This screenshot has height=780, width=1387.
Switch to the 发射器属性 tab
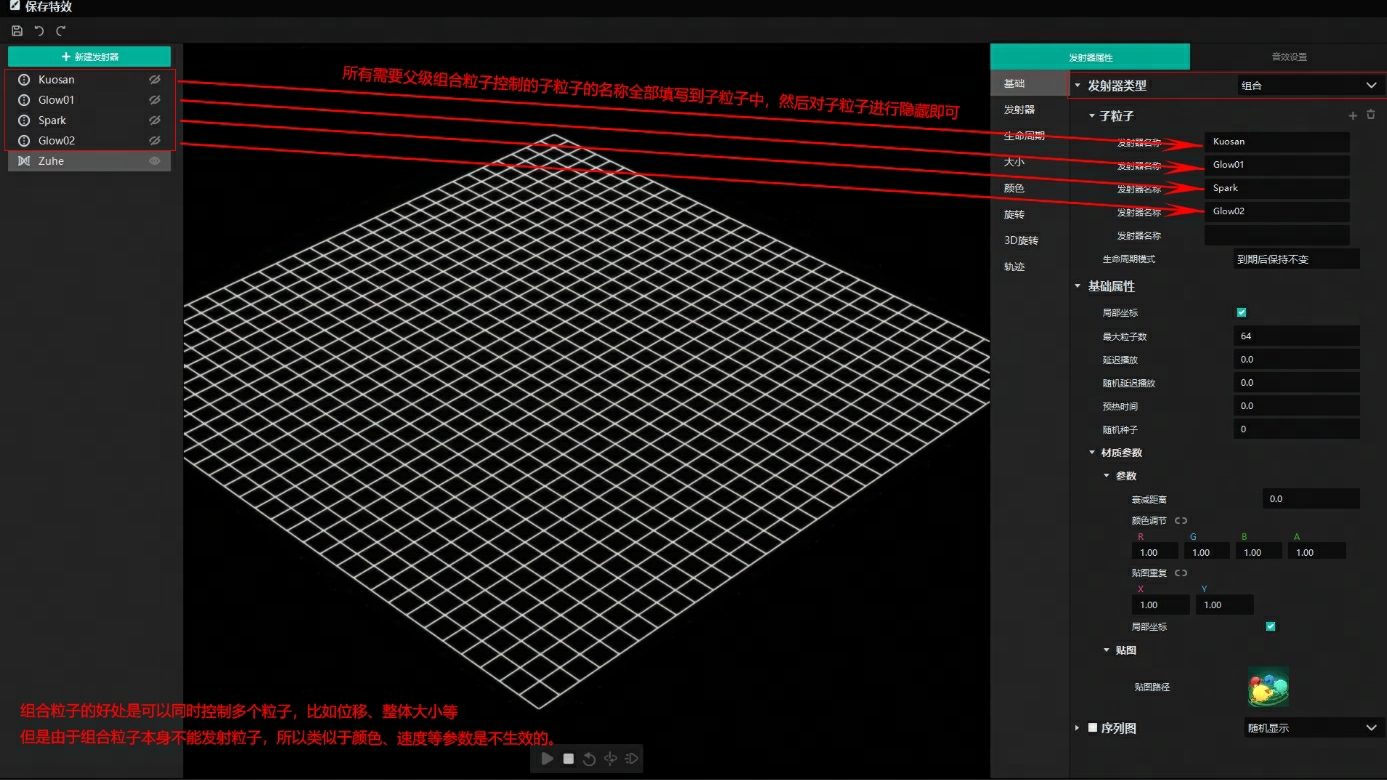click(1090, 57)
